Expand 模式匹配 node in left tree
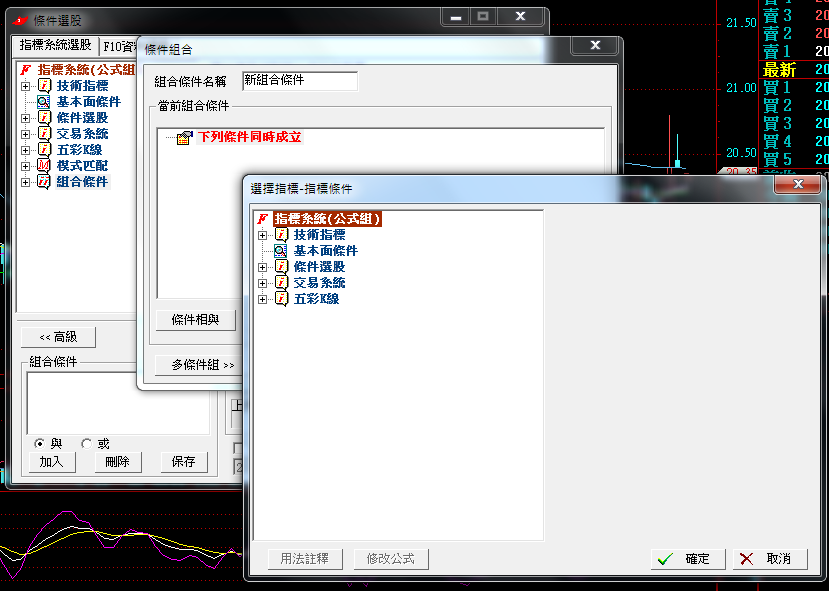 pyautogui.click(x=26, y=166)
